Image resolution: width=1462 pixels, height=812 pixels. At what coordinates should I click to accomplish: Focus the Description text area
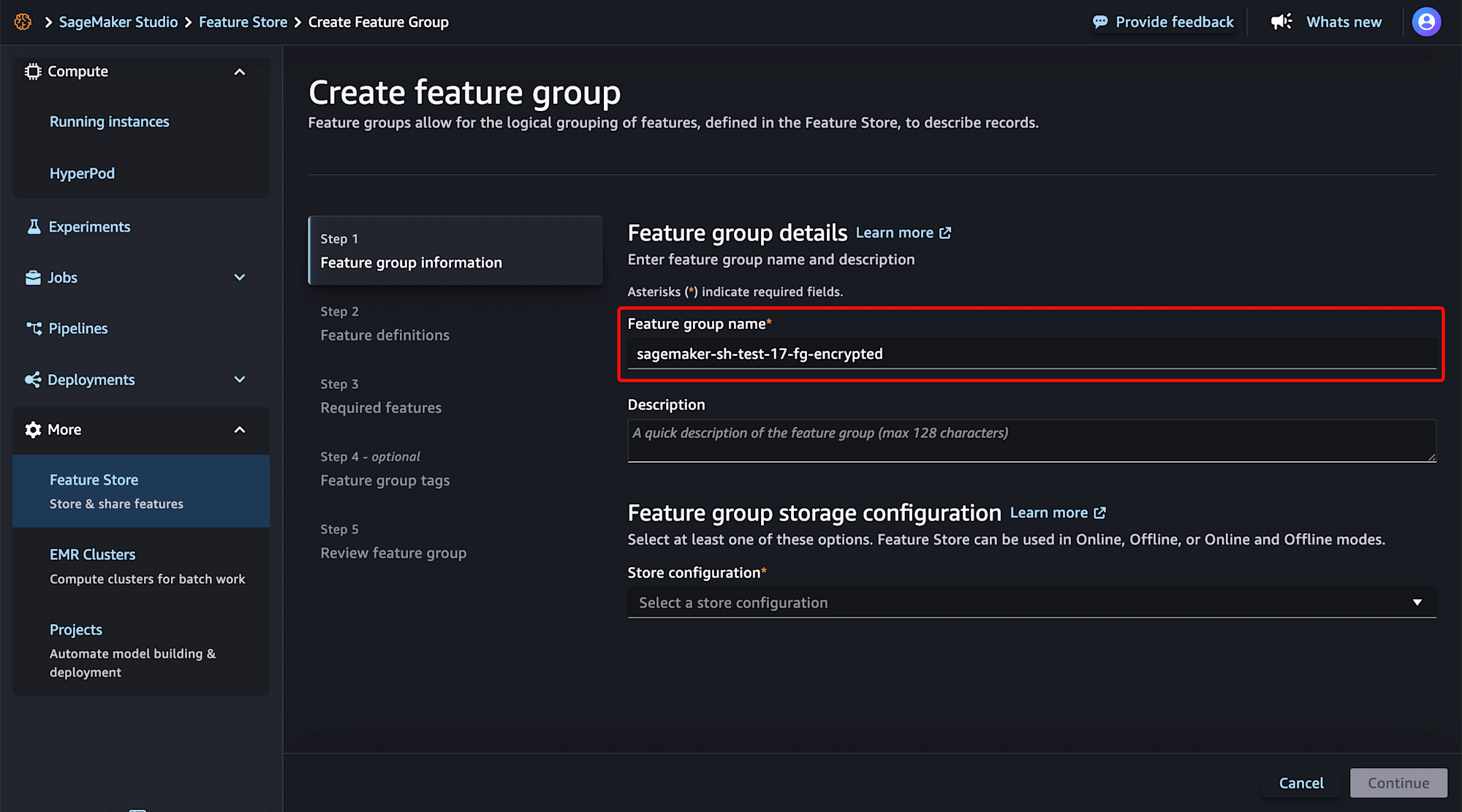click(x=1031, y=441)
